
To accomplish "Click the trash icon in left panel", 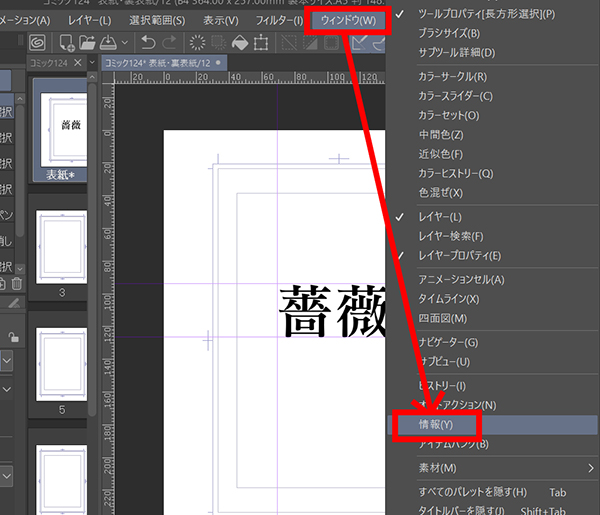I will click(16, 284).
